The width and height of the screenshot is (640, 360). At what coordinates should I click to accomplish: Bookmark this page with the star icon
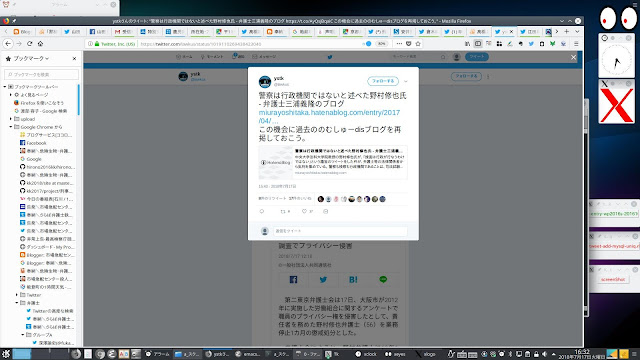tap(418, 44)
